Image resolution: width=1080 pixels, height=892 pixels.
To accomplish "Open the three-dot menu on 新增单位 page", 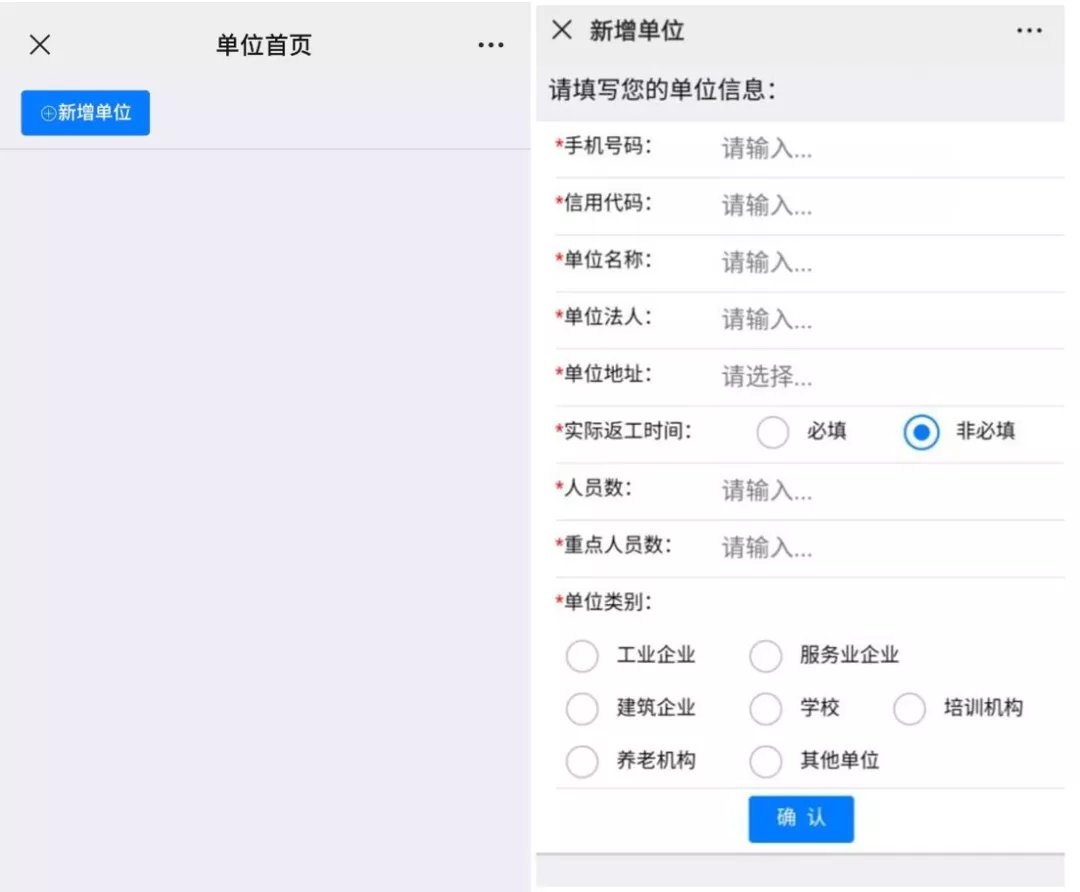I will coord(1029,31).
